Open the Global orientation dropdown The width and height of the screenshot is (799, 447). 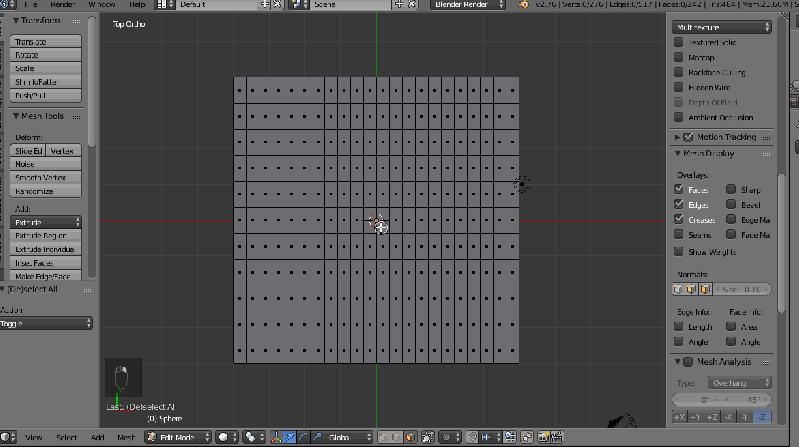[x=342, y=437]
